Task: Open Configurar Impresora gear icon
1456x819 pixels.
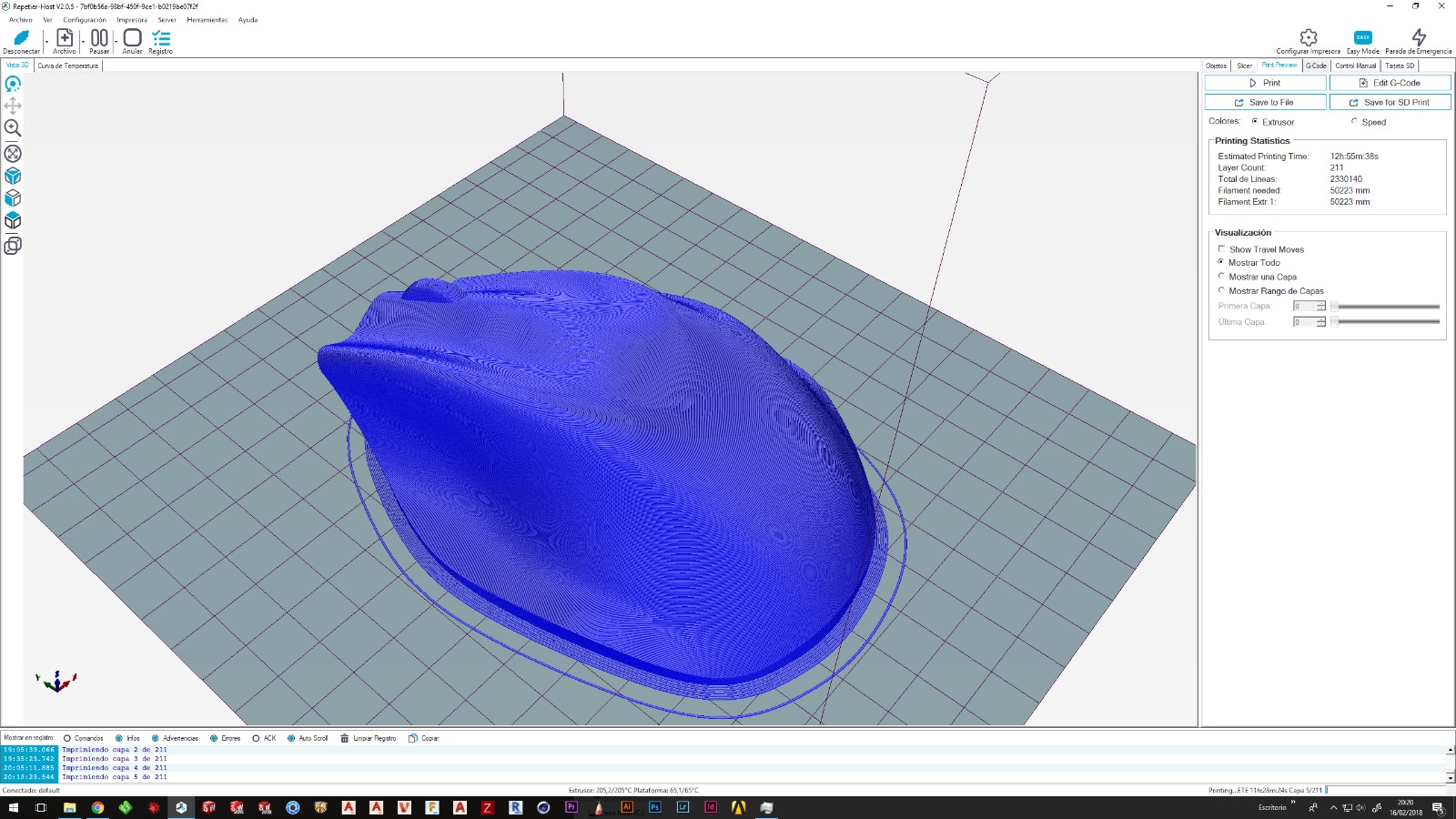Action: [x=1309, y=37]
